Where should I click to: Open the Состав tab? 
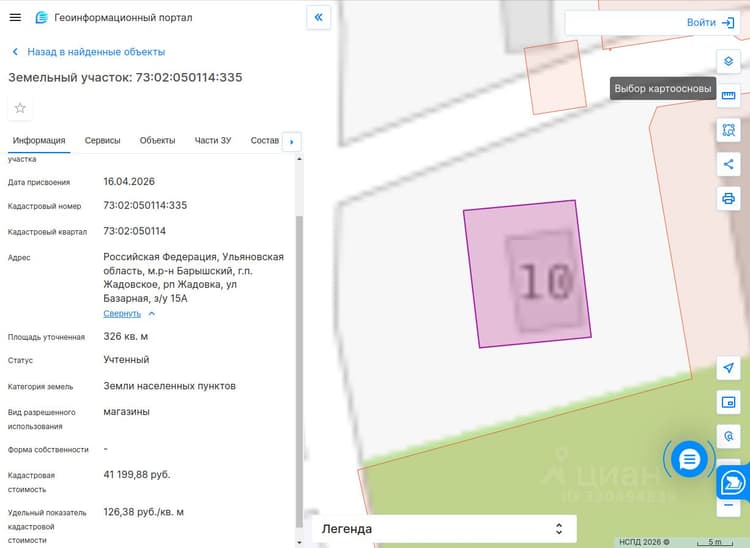point(265,141)
